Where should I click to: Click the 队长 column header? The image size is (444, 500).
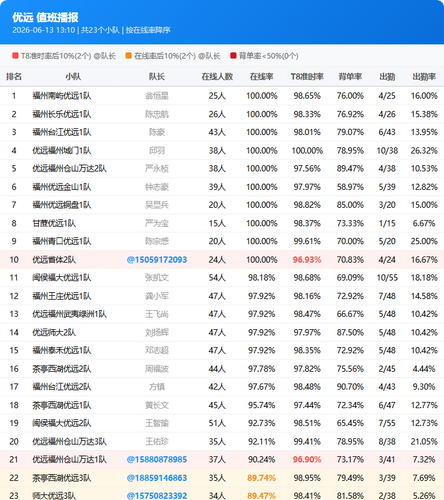coord(157,77)
